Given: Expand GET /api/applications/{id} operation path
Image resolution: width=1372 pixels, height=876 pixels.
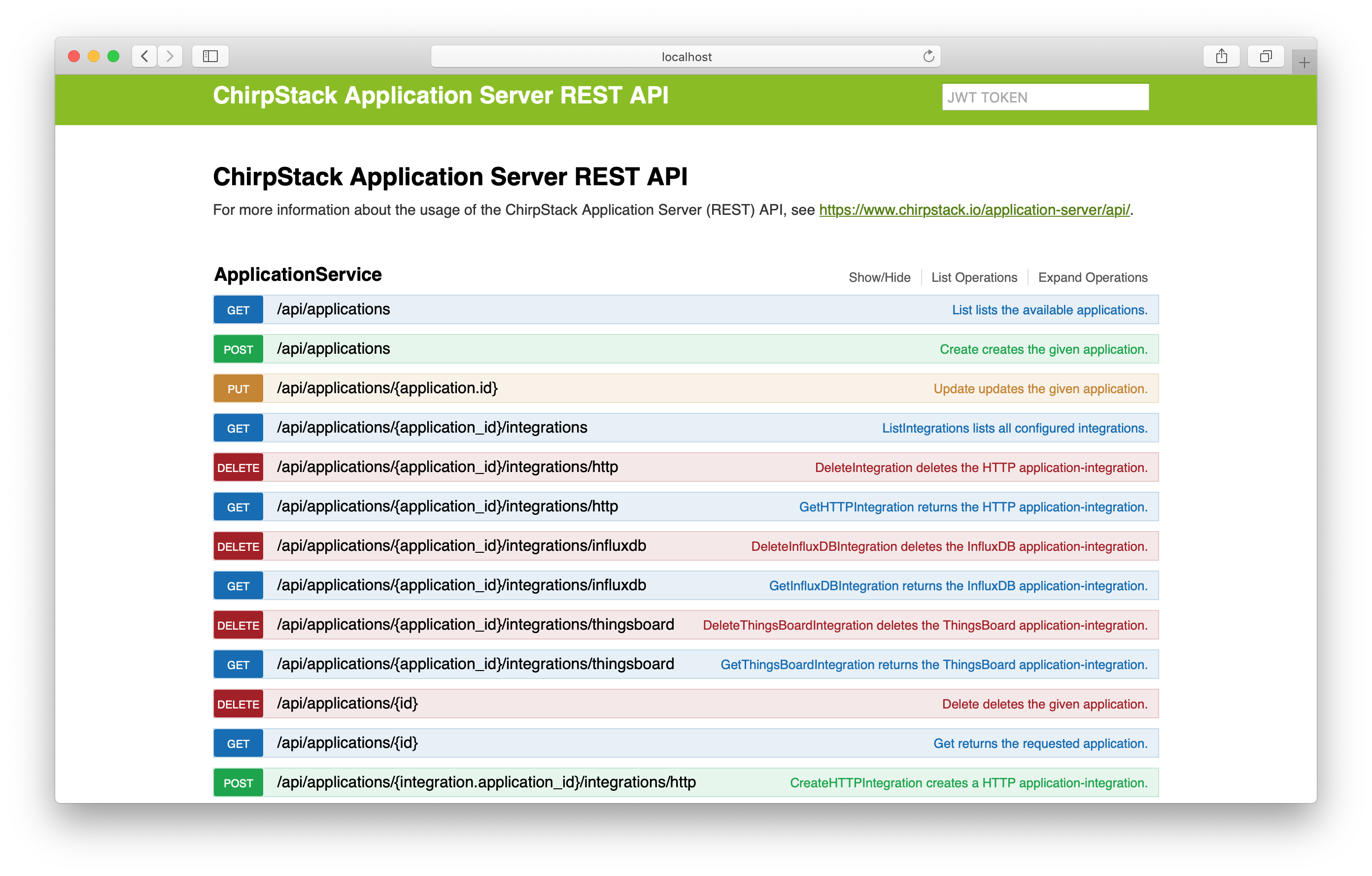Looking at the screenshot, I should tap(347, 742).
